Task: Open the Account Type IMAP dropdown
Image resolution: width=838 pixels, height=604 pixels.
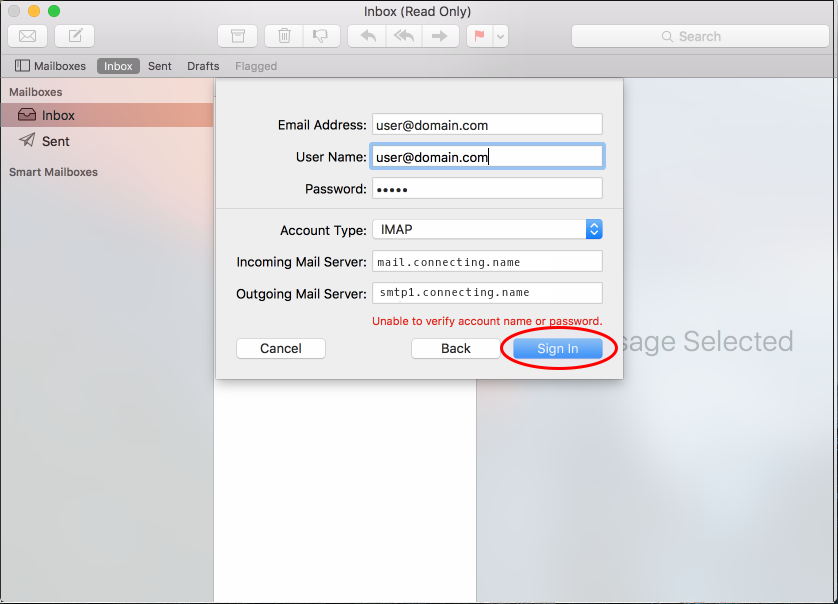Action: pos(593,229)
